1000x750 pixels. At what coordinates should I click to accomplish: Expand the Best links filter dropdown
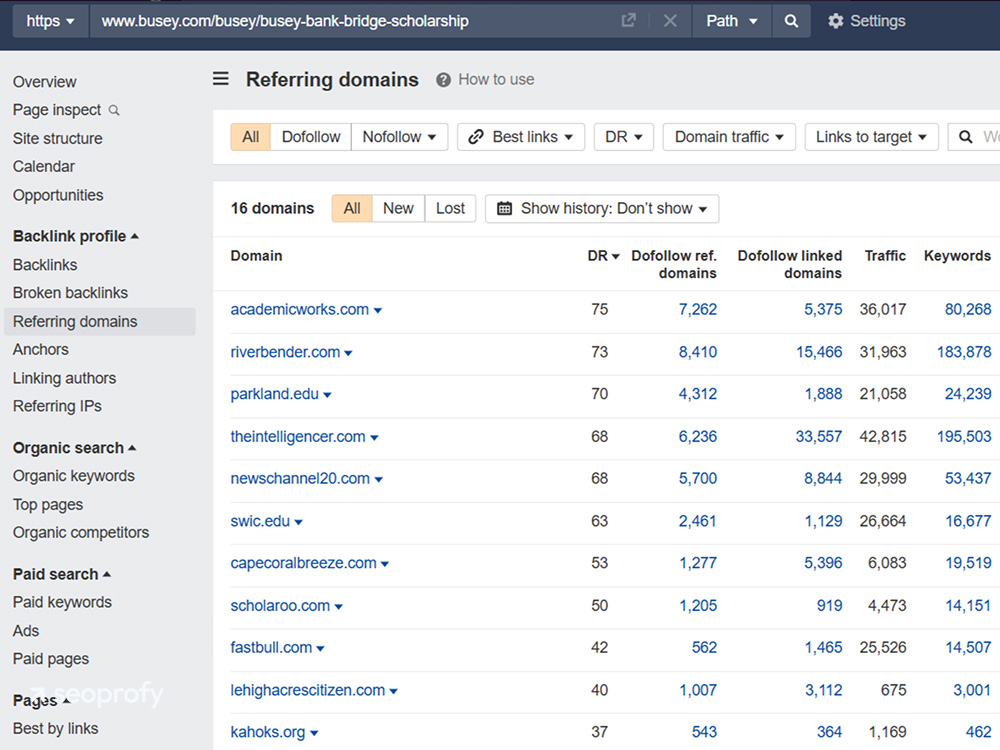click(521, 137)
